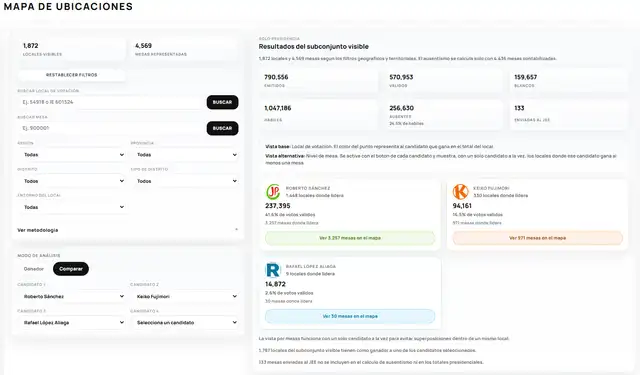Click the Roberto Sánchez card name
This screenshot has height=375, width=640.
coord(308,189)
